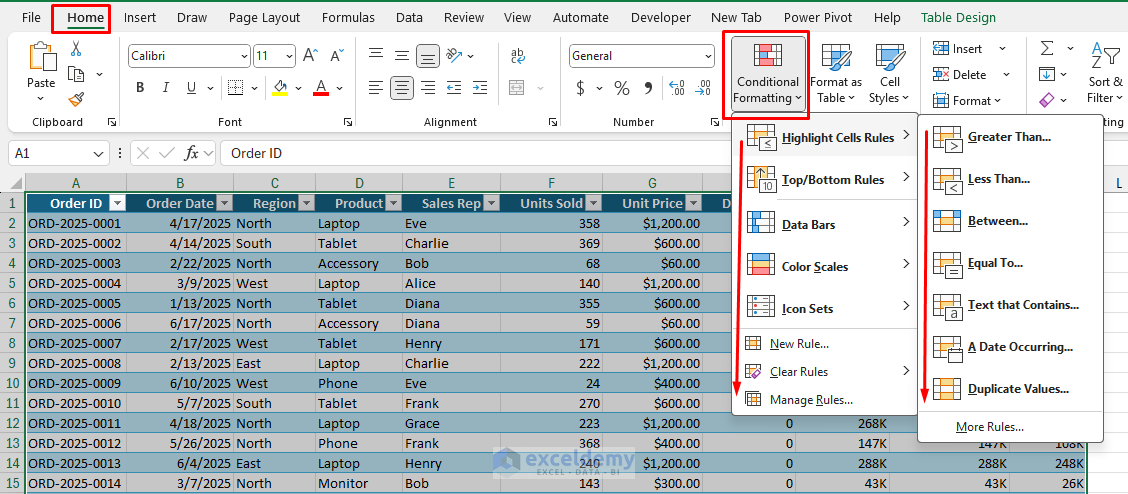The width and height of the screenshot is (1128, 494).
Task: Click More Rules at submenu bottom
Action: click(1010, 427)
